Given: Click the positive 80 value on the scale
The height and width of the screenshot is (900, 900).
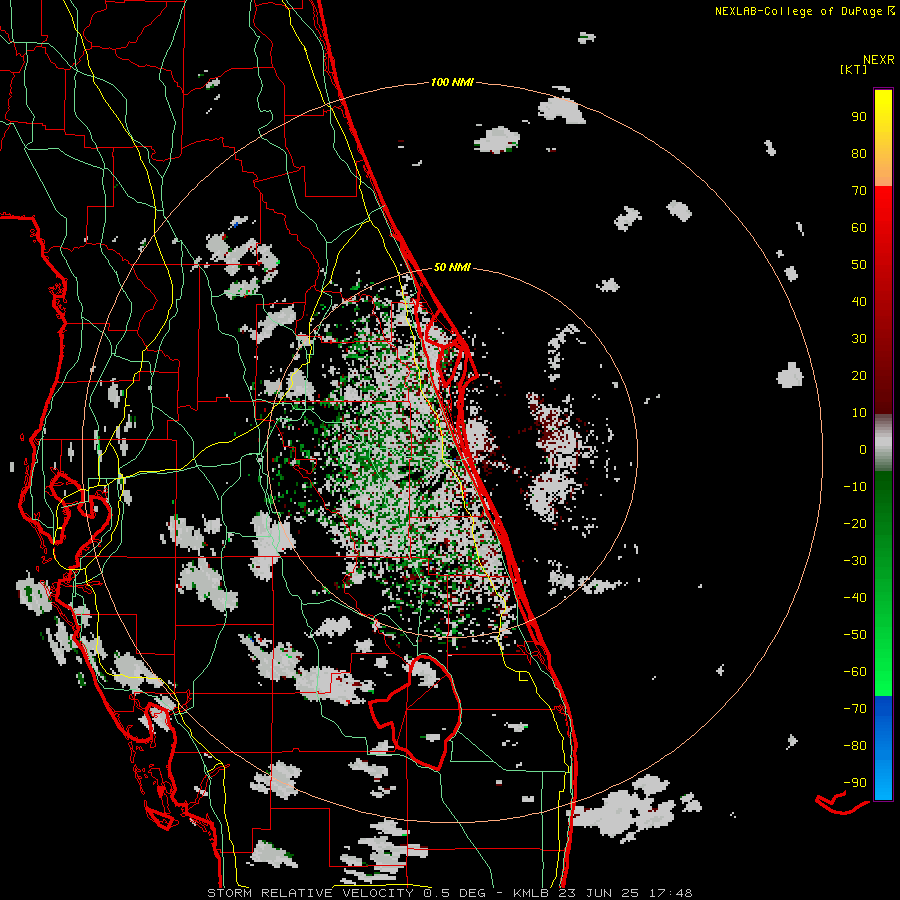Looking at the screenshot, I should [859, 153].
